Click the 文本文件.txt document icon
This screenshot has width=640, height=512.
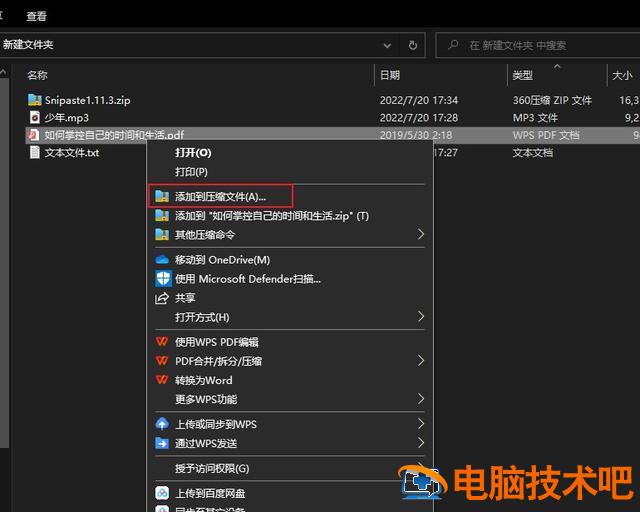click(x=35, y=153)
